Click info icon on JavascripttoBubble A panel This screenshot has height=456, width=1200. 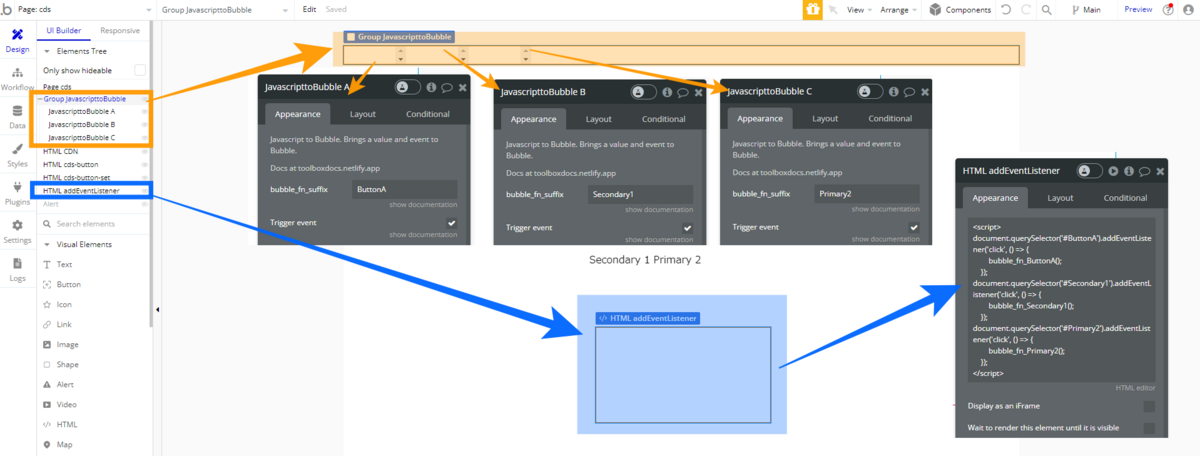431,87
